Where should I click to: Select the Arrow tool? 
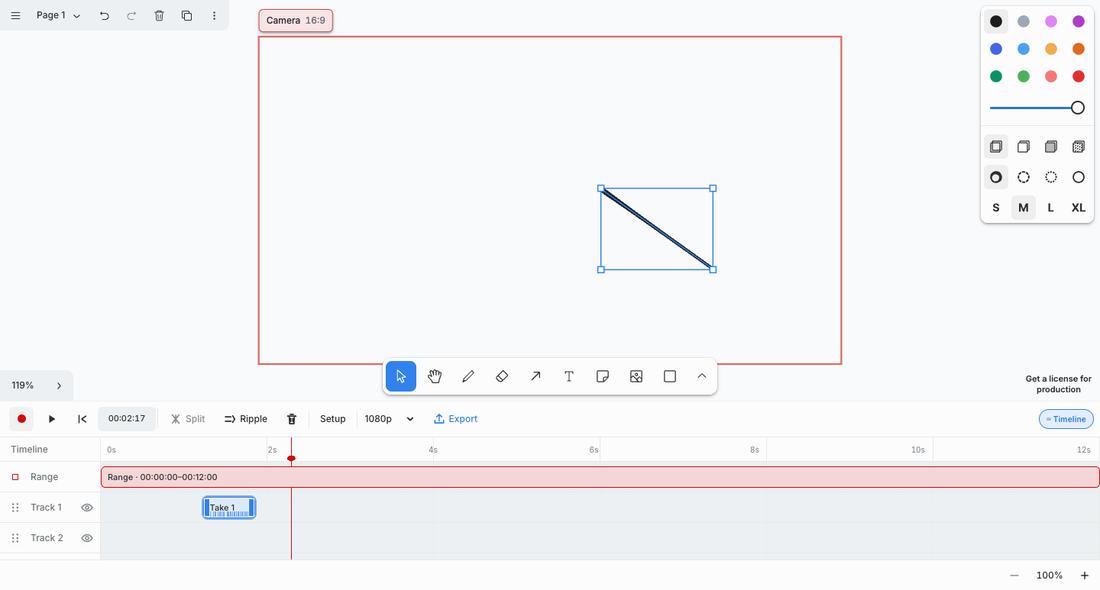[535, 377]
